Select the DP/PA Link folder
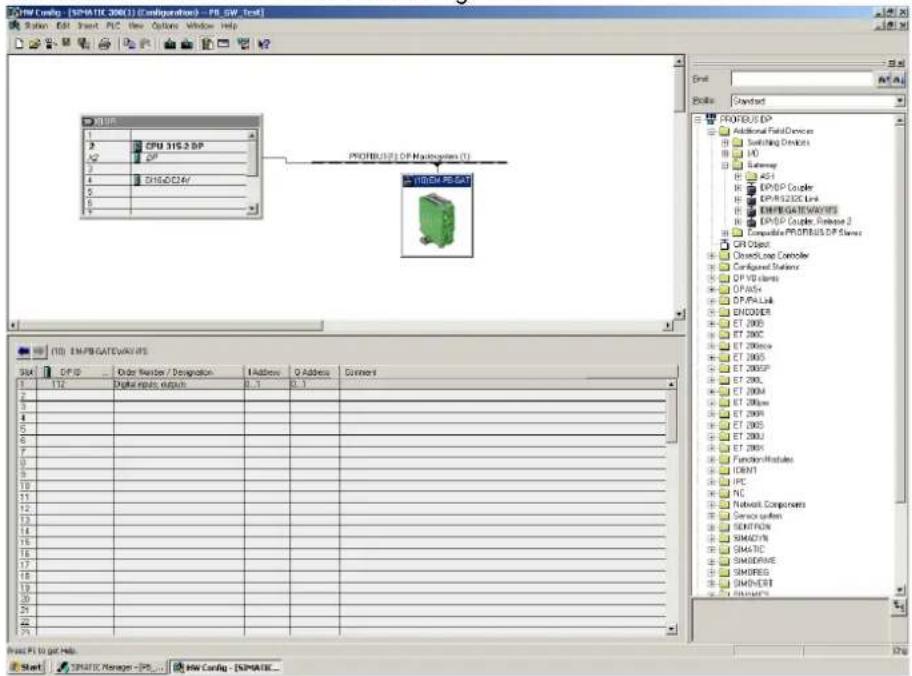Image resolution: width=912 pixels, height=676 pixels. click(x=753, y=301)
